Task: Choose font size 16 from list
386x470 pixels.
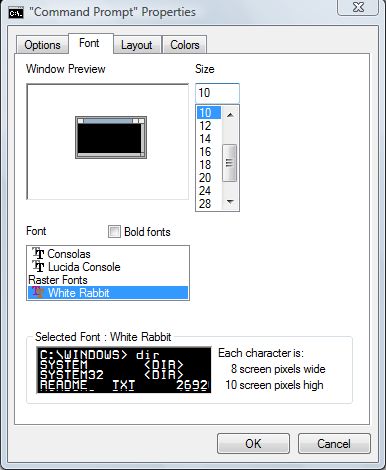Action: click(205, 152)
